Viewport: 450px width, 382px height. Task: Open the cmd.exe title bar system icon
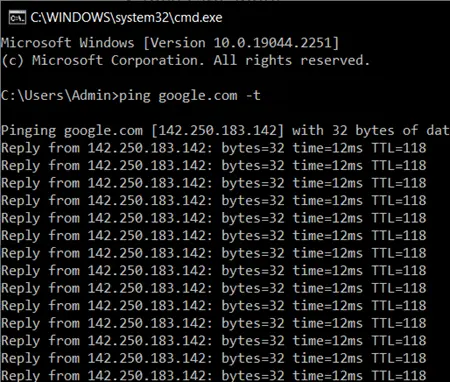tap(17, 17)
